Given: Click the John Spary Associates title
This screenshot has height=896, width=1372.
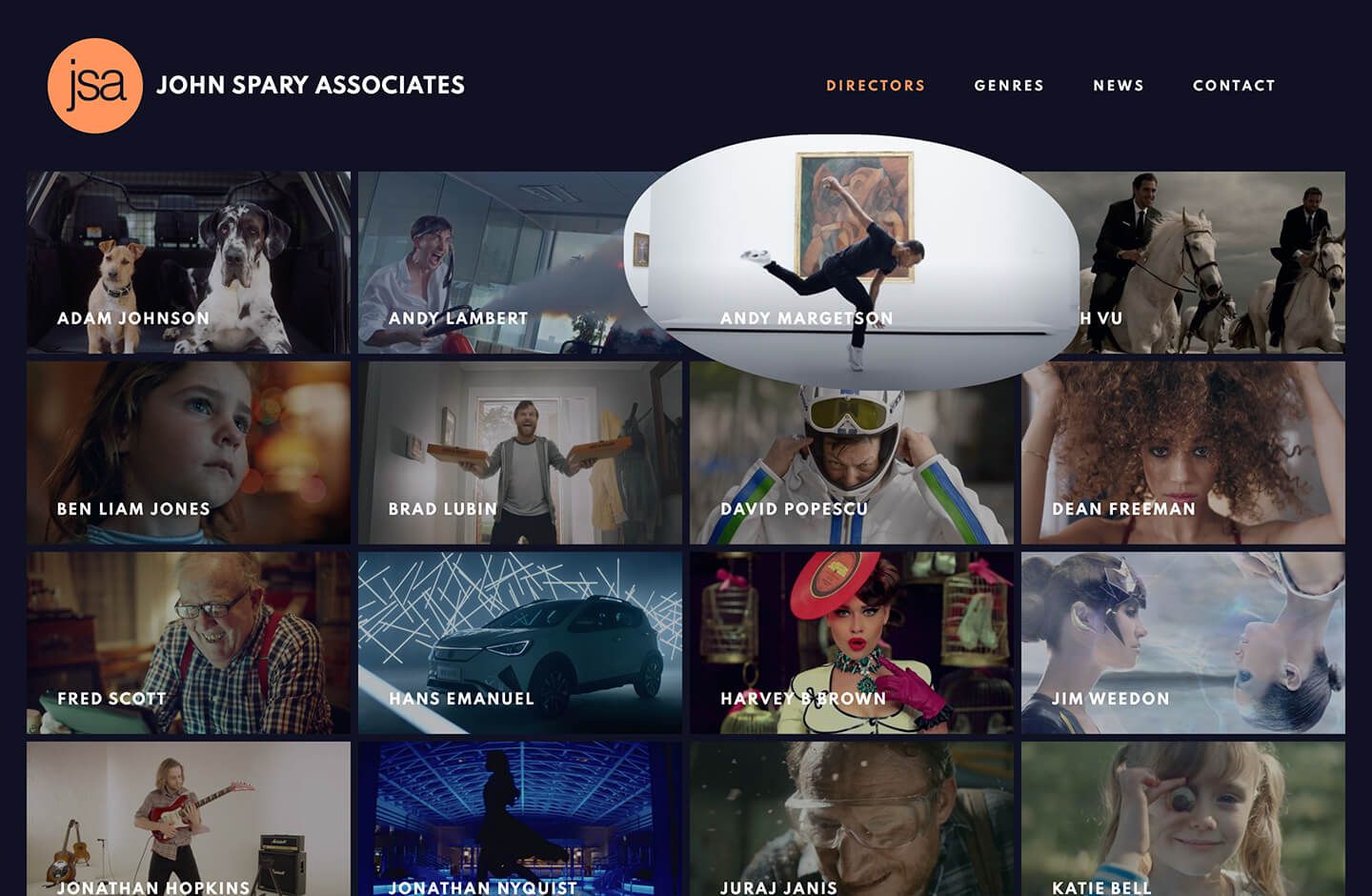Looking at the screenshot, I should 311,86.
